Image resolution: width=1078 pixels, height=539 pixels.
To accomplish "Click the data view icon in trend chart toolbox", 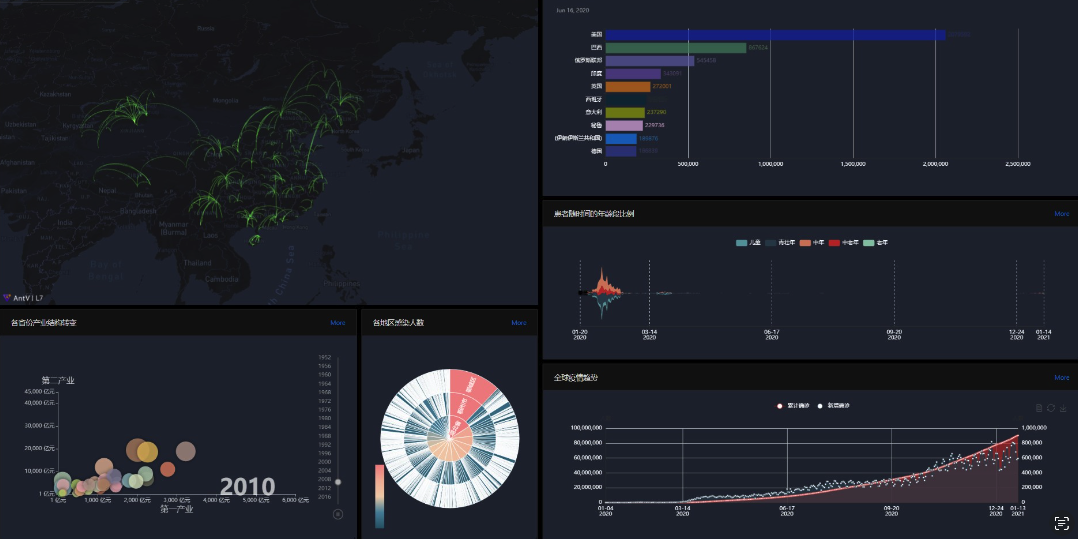I will (1038, 408).
